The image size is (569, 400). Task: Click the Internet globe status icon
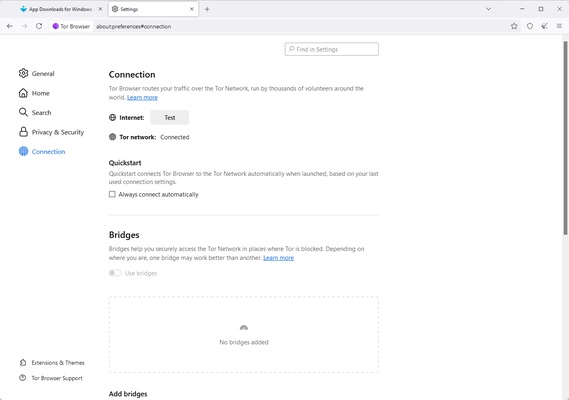pos(112,117)
